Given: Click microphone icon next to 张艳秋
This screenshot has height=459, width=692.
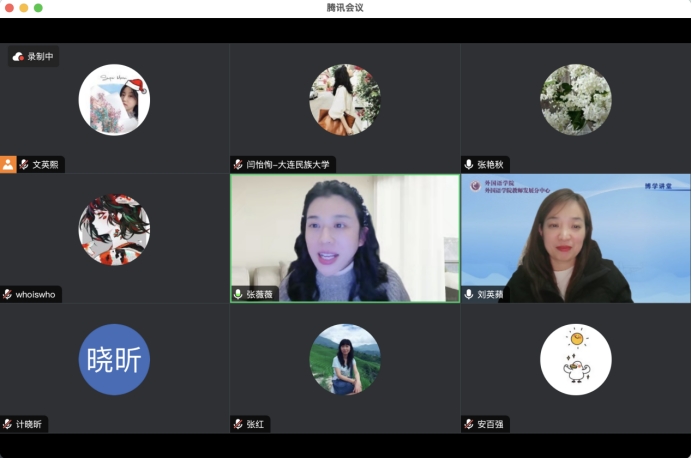Looking at the screenshot, I should (x=469, y=164).
